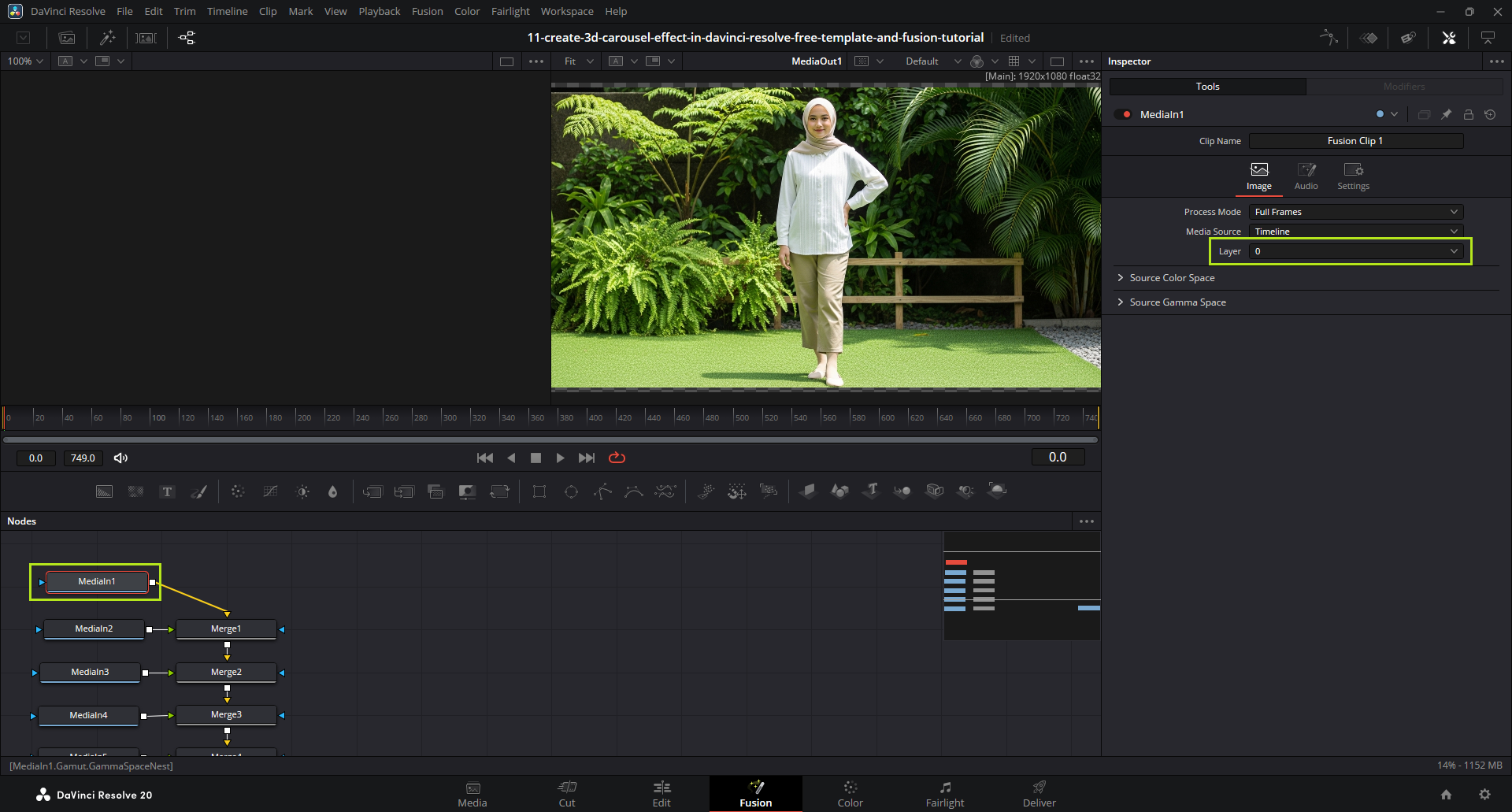
Task: Click the timeline ruler at frame 400
Action: 587,417
